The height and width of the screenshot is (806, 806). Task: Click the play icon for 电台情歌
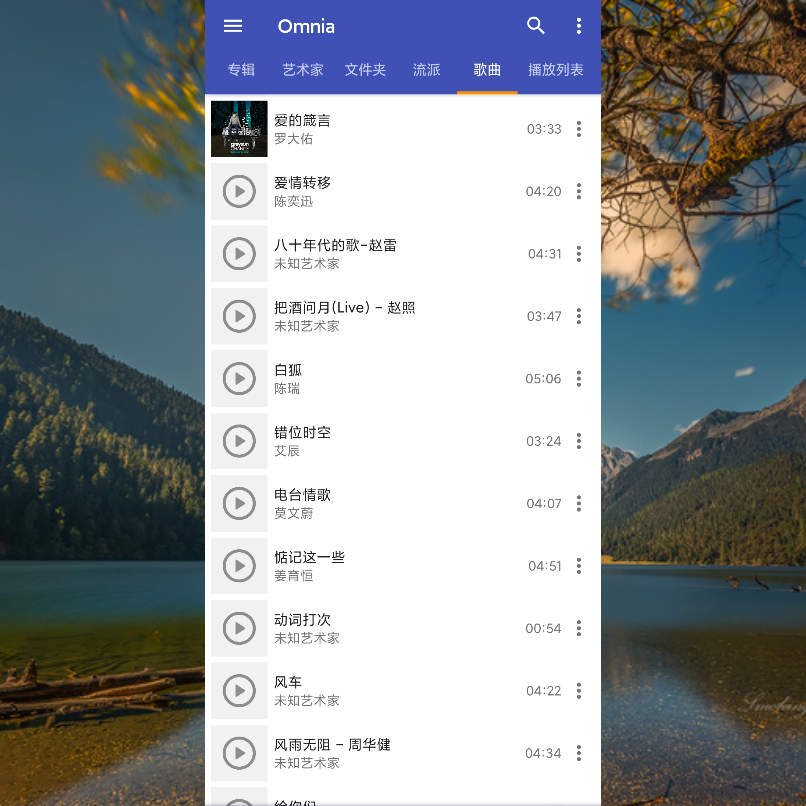click(239, 503)
